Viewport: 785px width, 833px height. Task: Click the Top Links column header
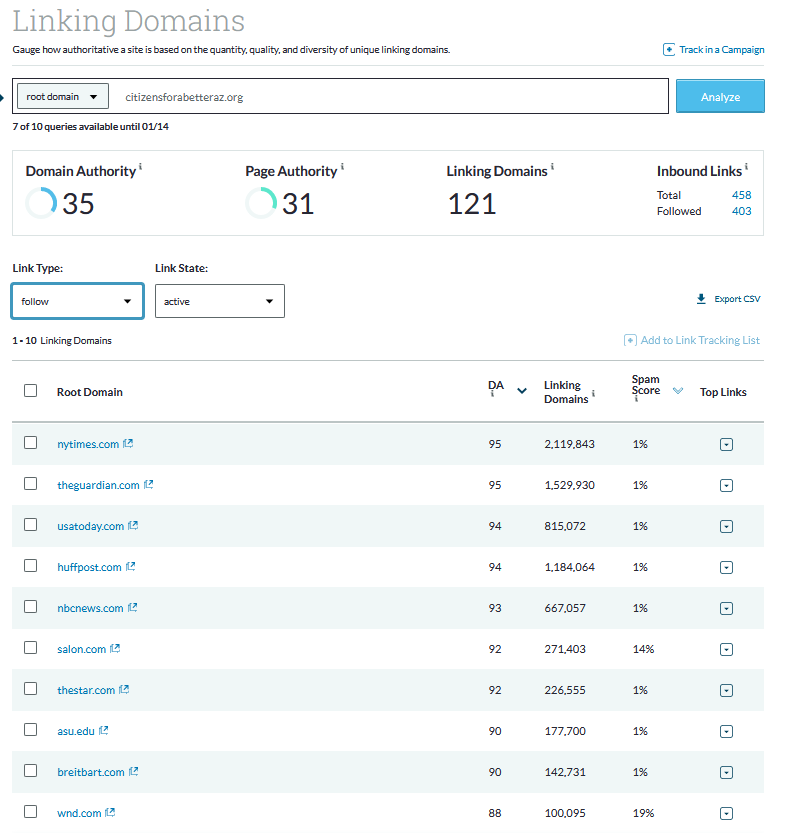click(723, 392)
